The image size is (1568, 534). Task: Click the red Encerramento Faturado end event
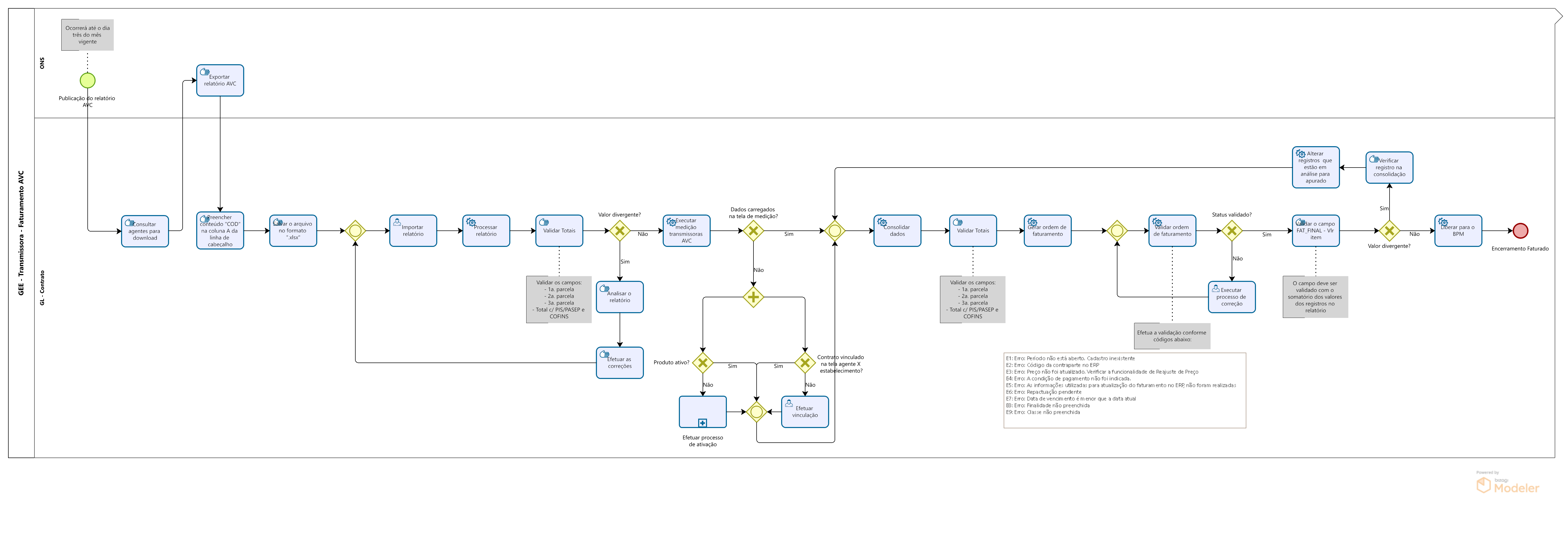(1520, 231)
